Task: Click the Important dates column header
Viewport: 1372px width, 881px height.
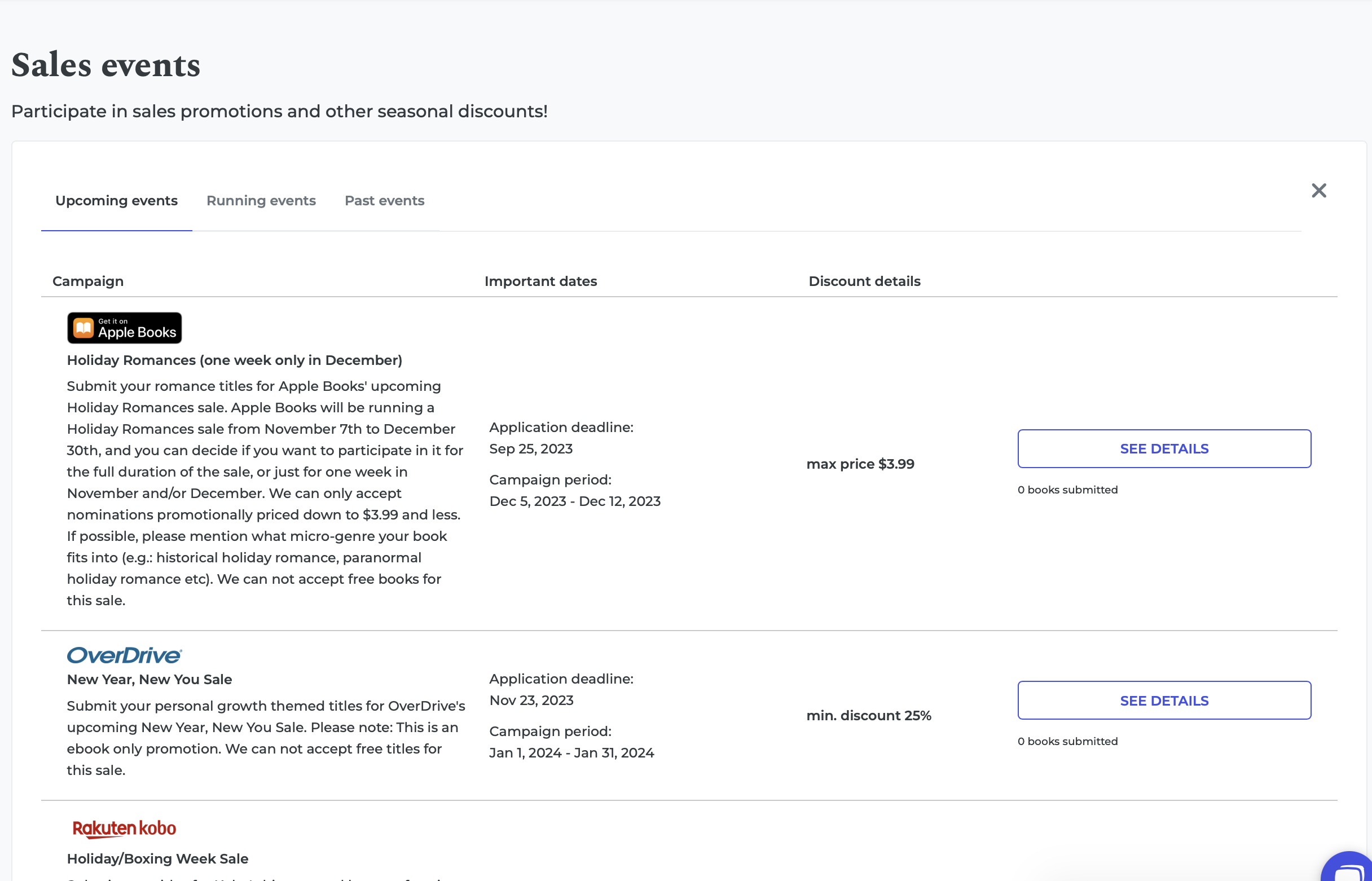Action: pyautogui.click(x=540, y=281)
